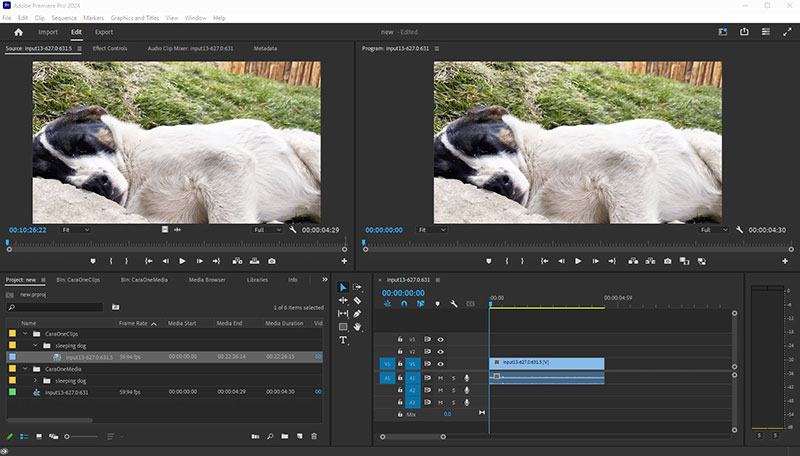This screenshot has height=456, width=800.
Task: Toggle full screen video output icon
Action: (787, 32)
